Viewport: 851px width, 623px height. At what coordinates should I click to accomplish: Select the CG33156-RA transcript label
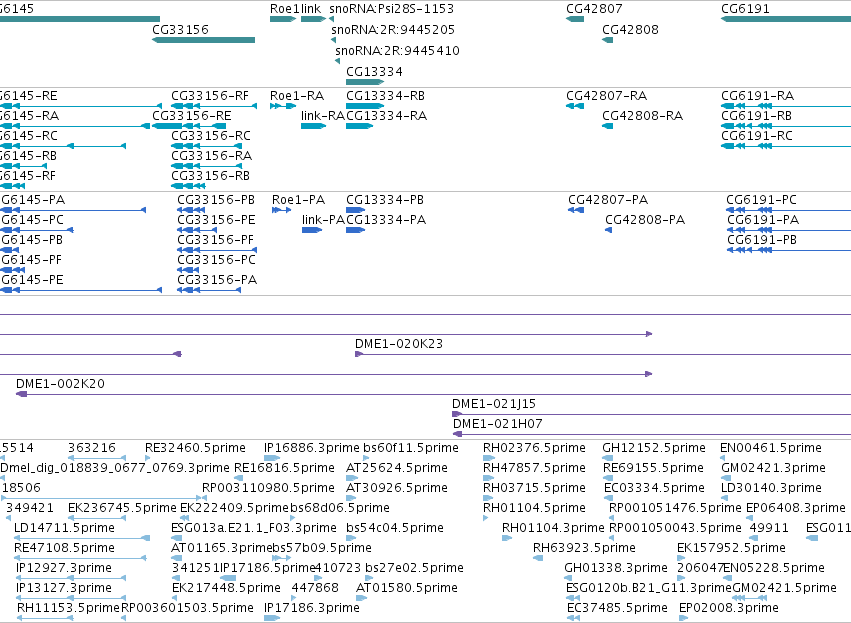pos(212,156)
